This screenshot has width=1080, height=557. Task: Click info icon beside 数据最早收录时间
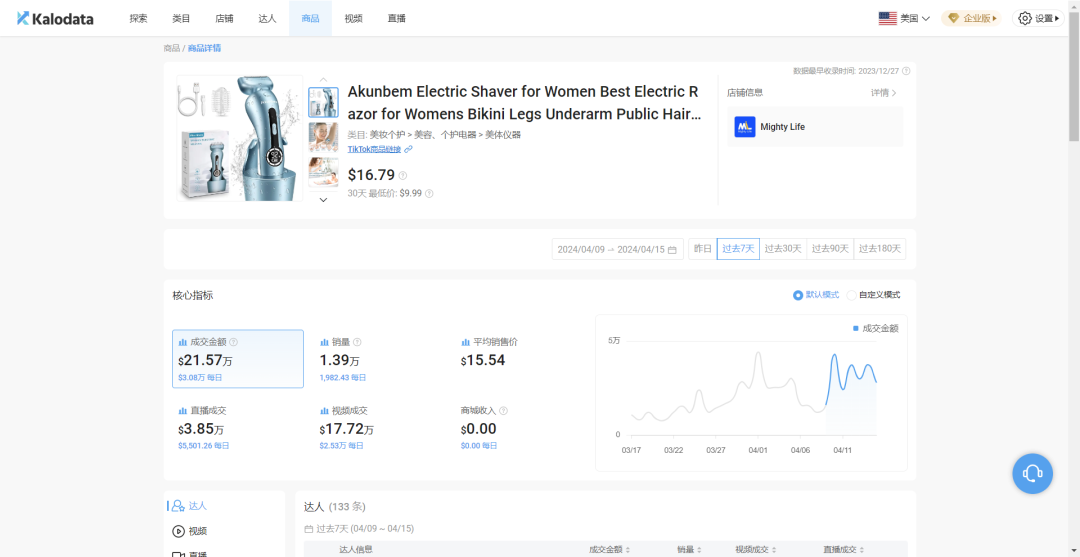coord(906,70)
